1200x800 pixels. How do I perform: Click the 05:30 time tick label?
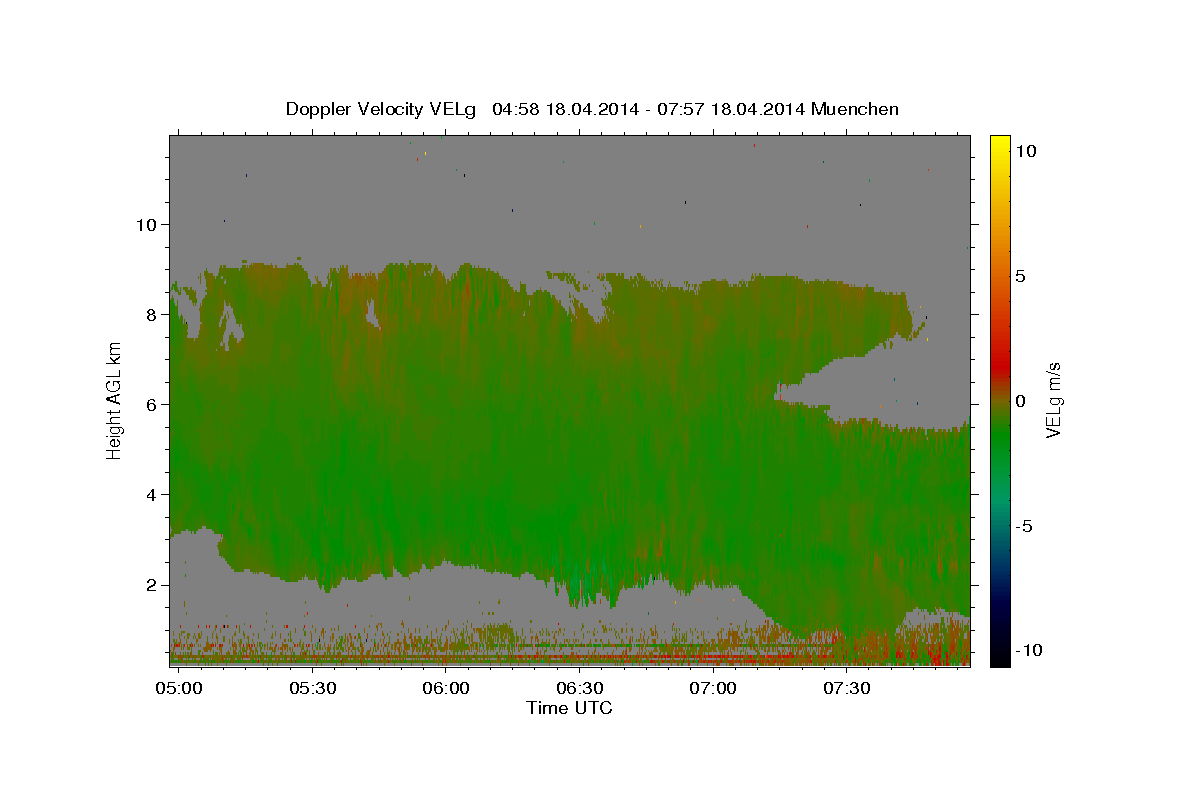pyautogui.click(x=312, y=689)
